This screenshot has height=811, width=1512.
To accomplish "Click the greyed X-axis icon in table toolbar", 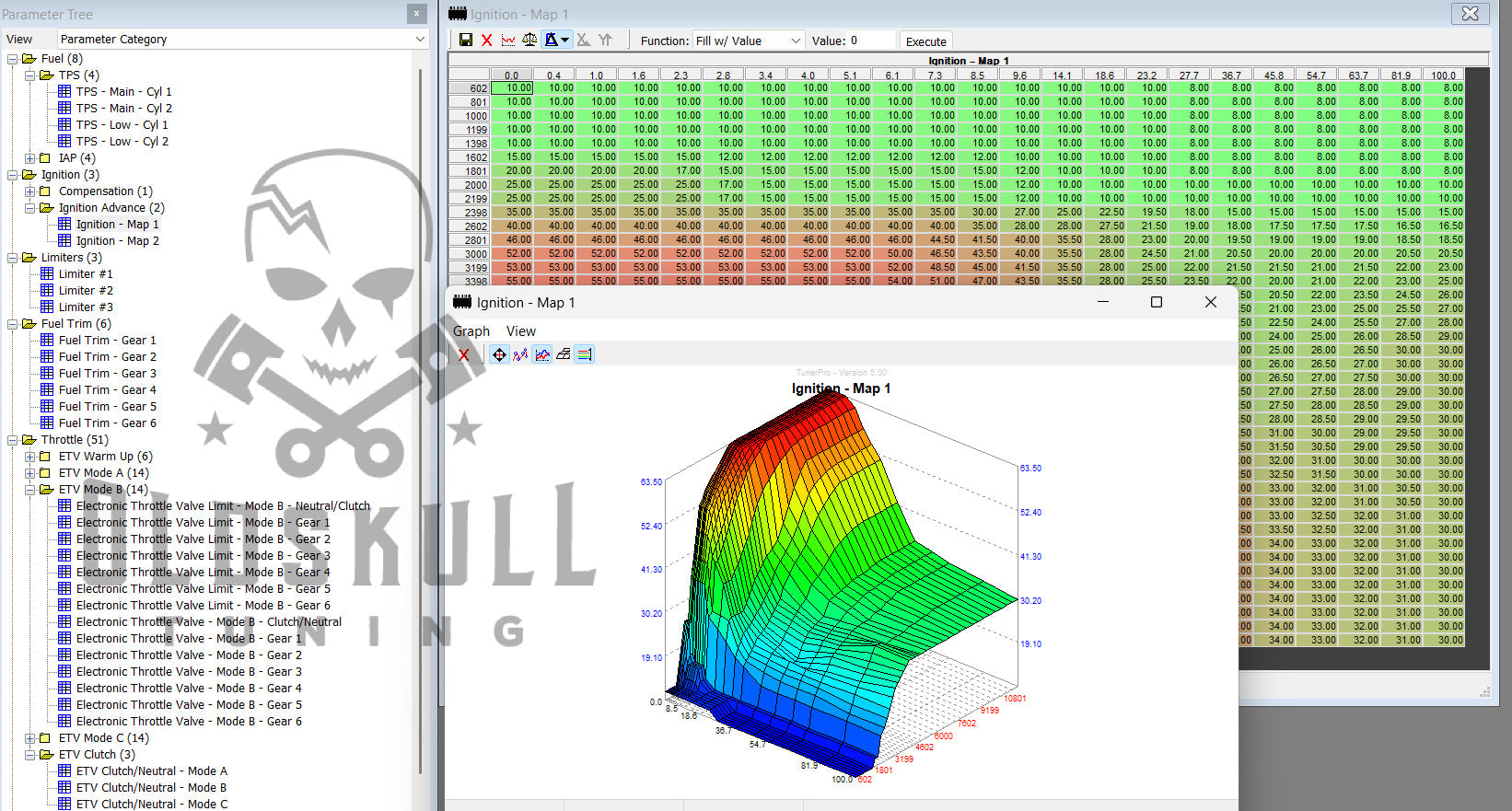I will click(x=583, y=40).
